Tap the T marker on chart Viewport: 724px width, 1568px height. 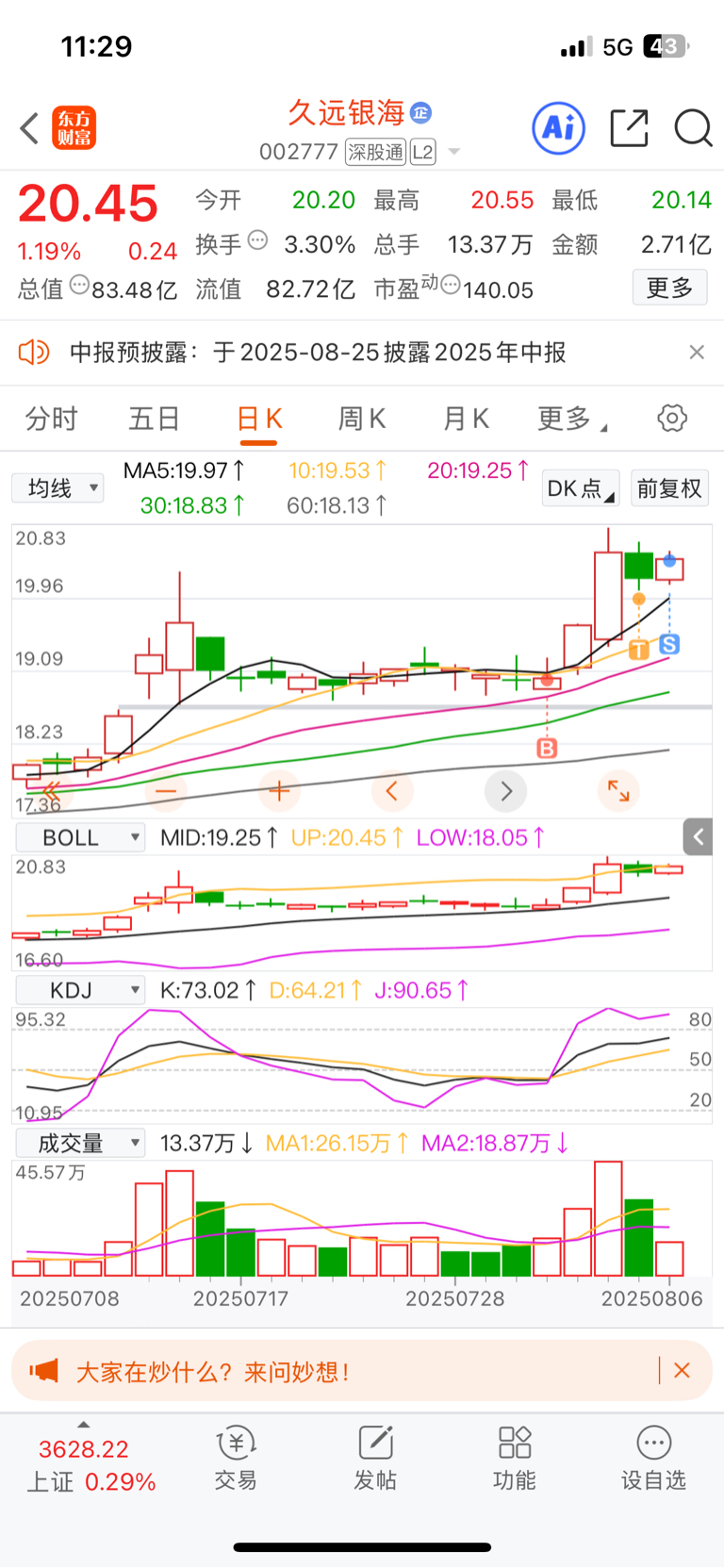(639, 650)
